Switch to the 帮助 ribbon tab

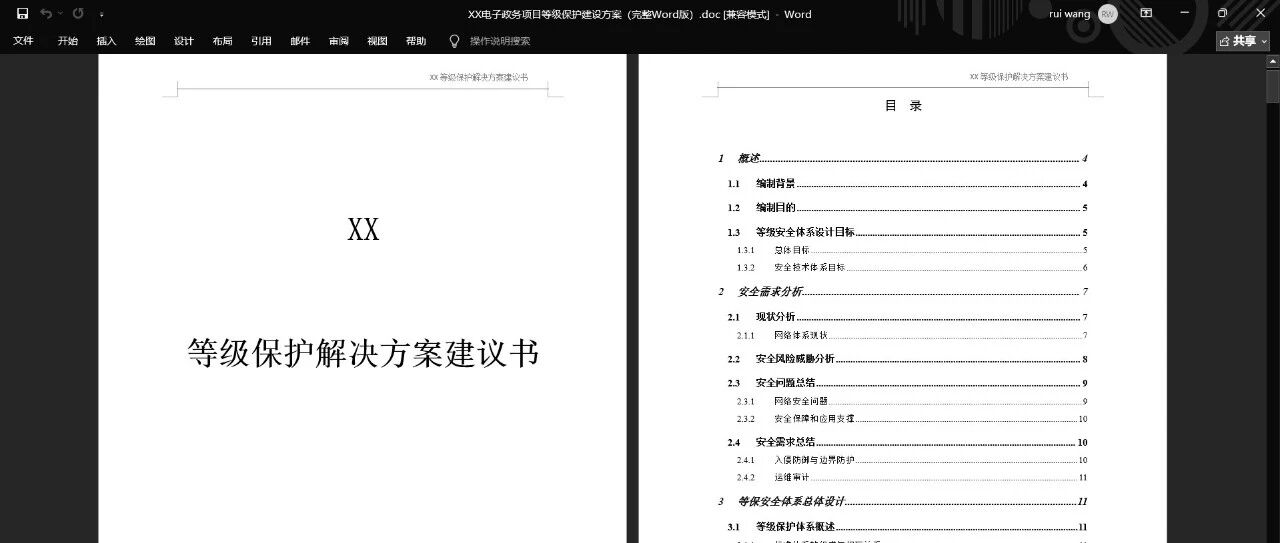click(416, 41)
